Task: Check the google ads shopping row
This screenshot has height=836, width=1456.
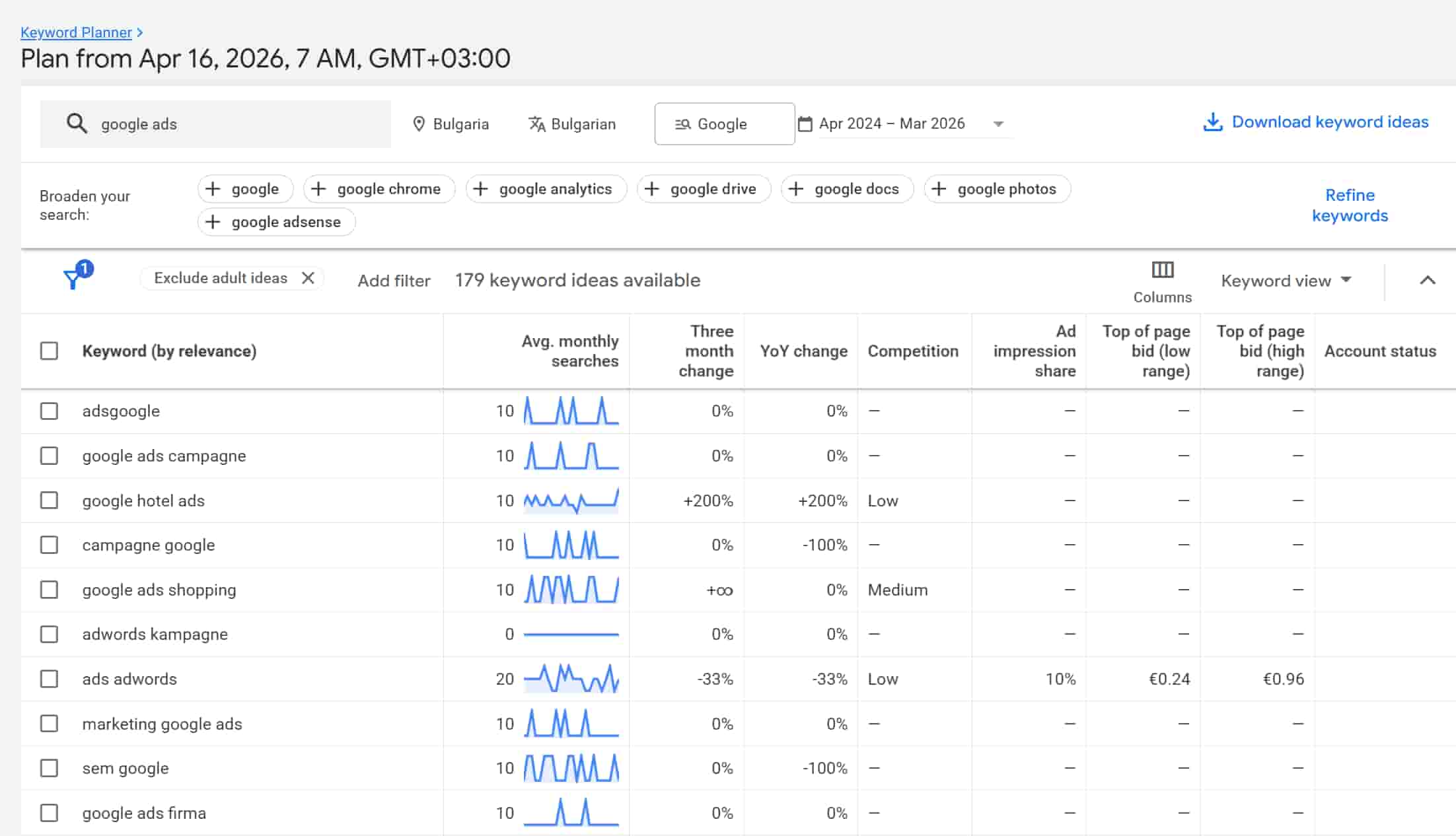Action: 49,590
